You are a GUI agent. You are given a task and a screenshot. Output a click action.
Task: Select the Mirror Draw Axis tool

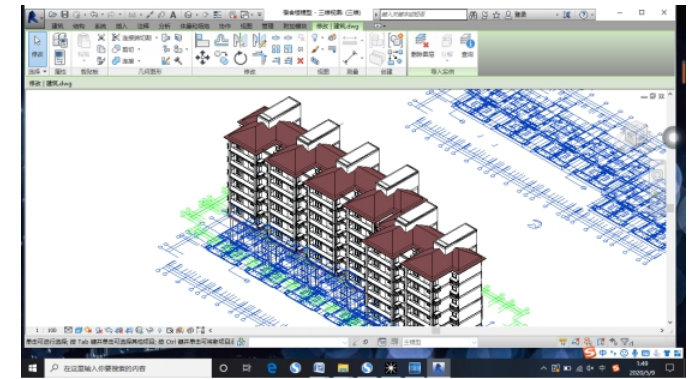coord(259,41)
